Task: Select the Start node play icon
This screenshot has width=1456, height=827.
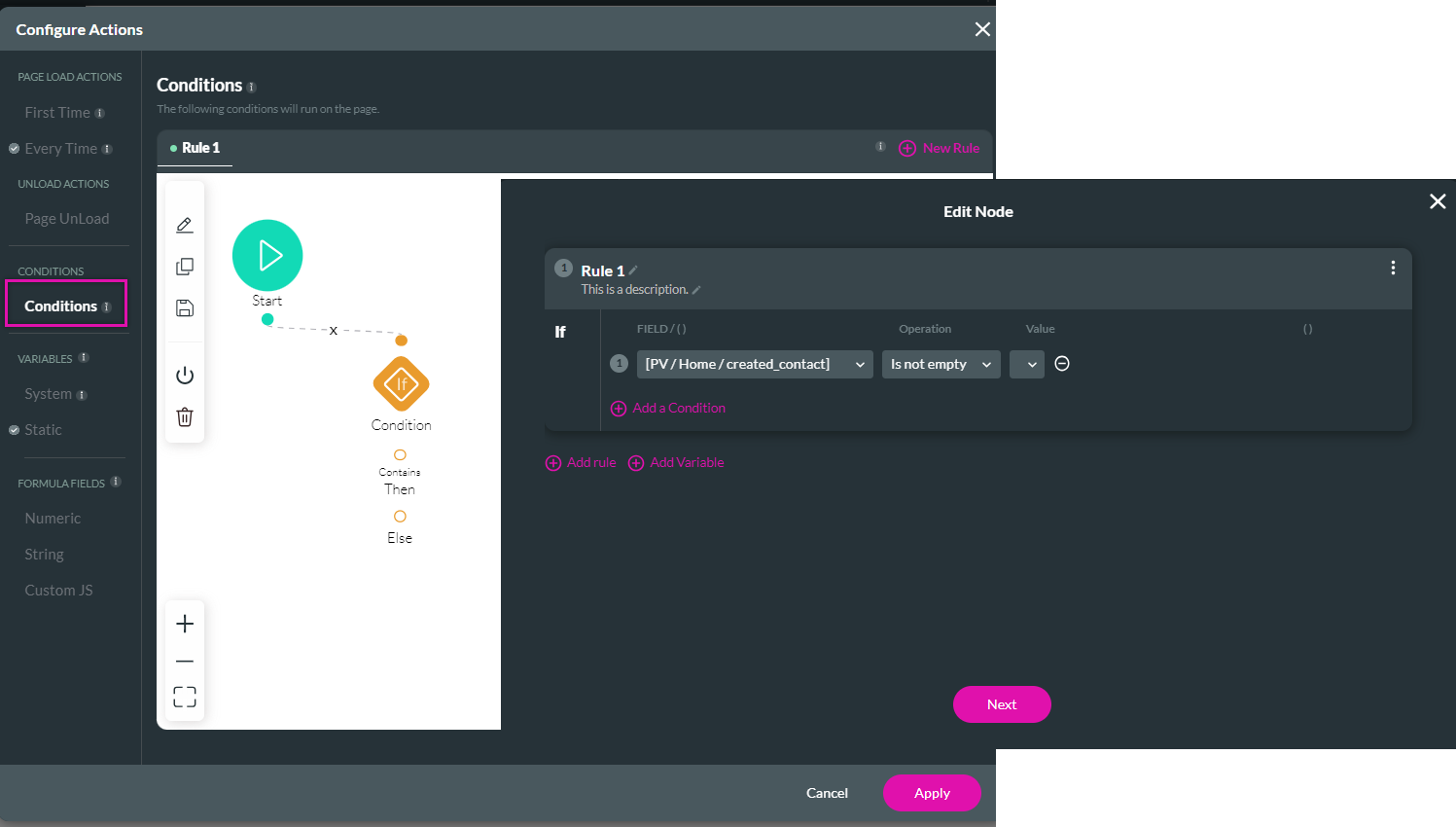Action: pos(267,255)
